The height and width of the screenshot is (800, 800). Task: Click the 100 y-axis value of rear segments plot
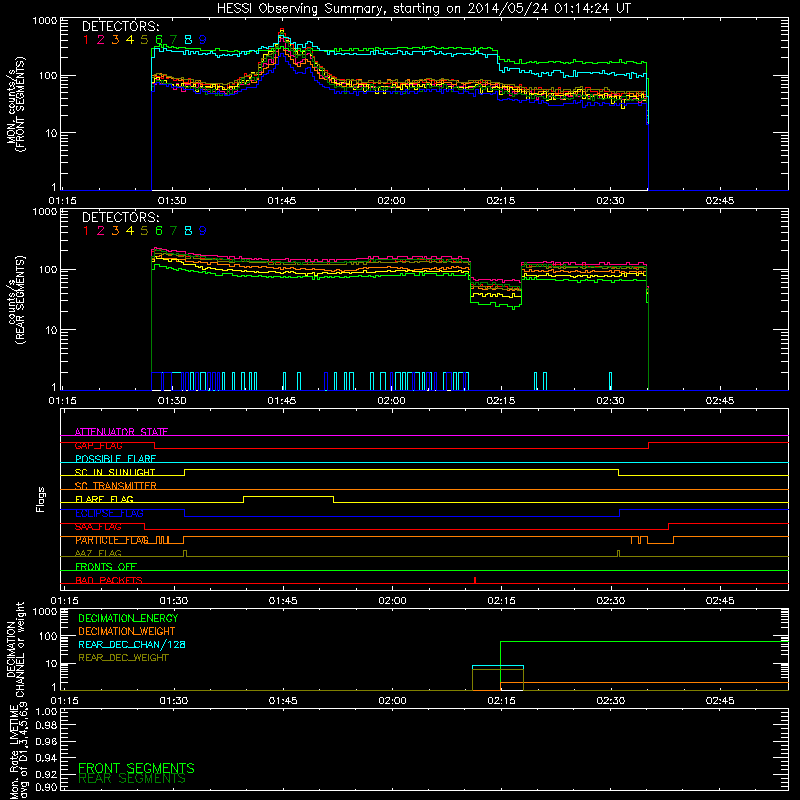48,269
